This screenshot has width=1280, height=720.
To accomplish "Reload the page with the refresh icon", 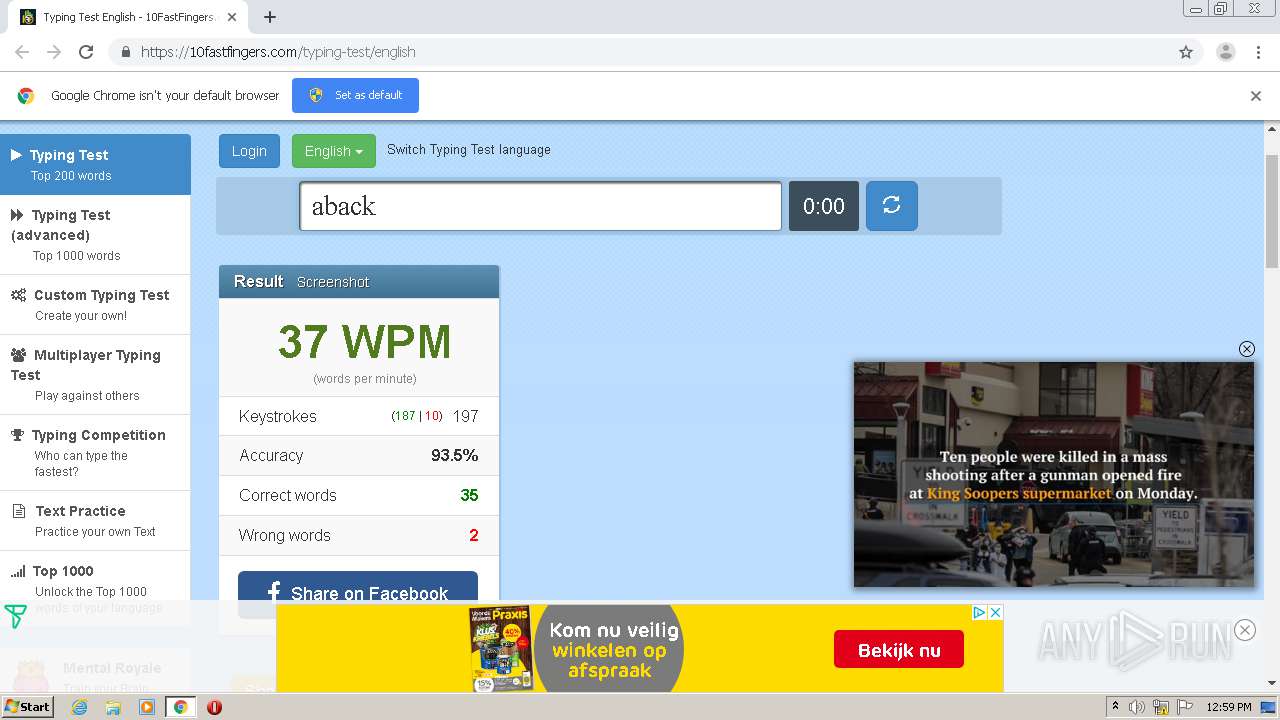I will 86,52.
